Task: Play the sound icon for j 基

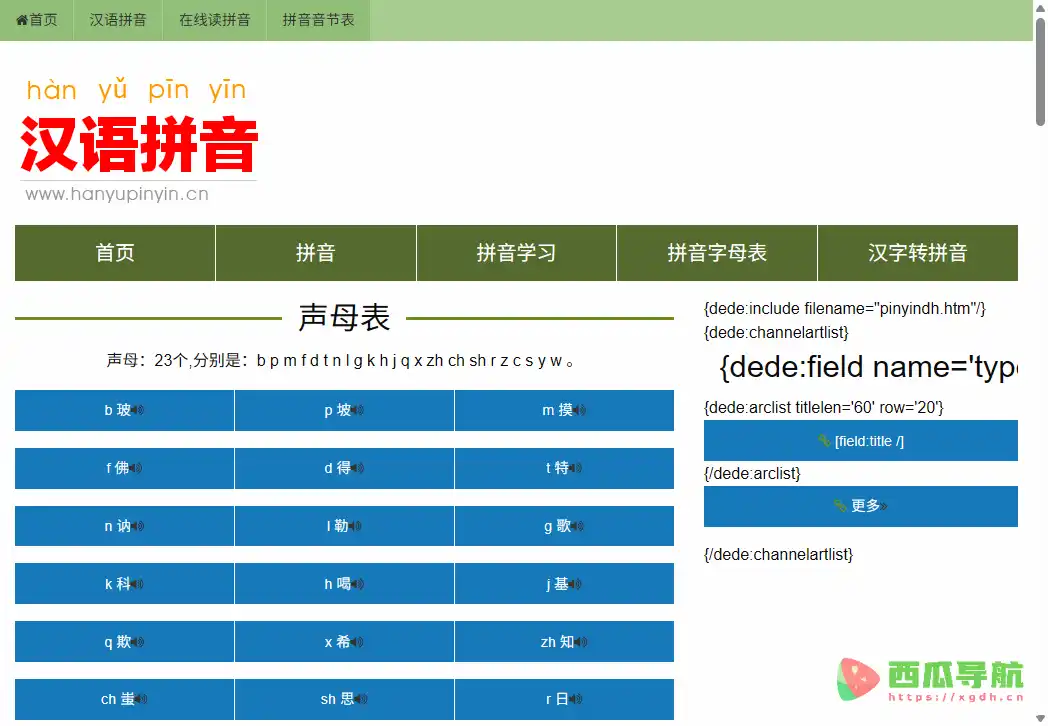Action: click(x=575, y=584)
